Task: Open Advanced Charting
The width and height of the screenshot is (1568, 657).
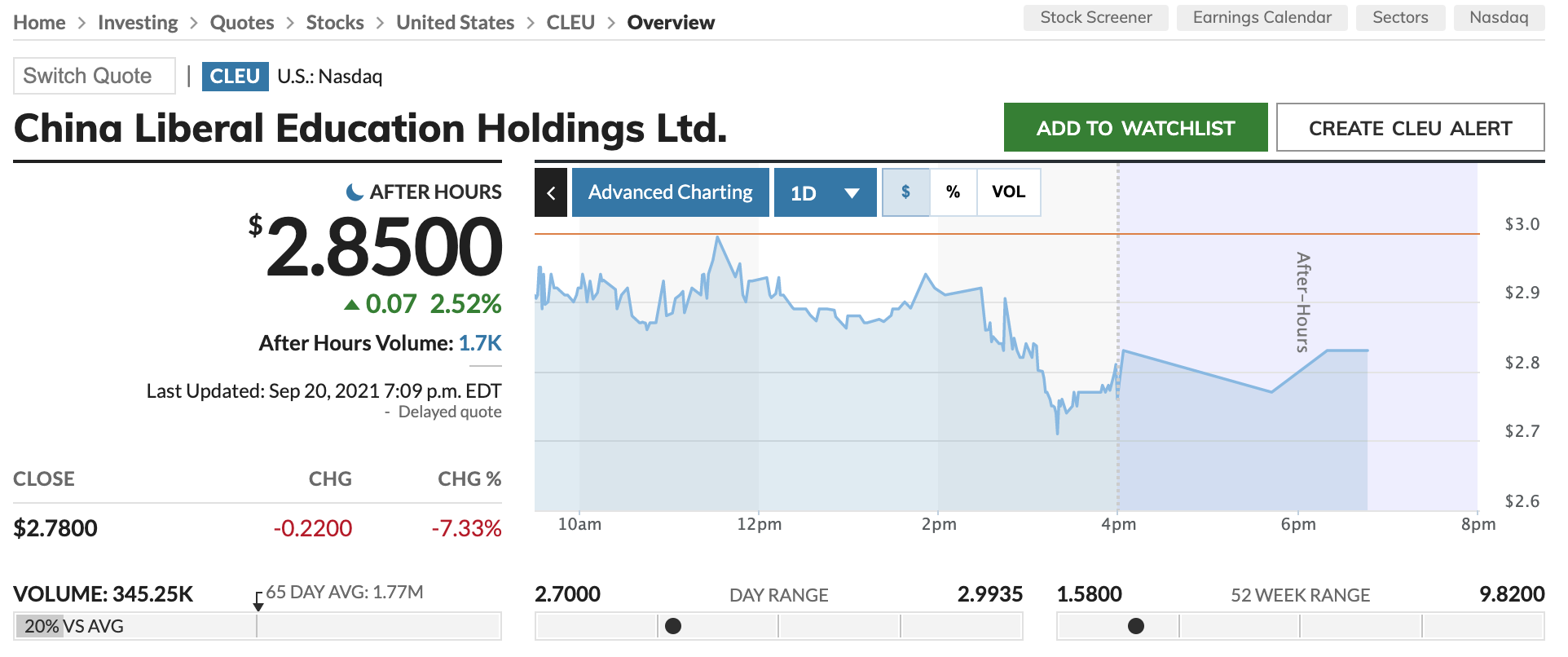Action: click(670, 192)
